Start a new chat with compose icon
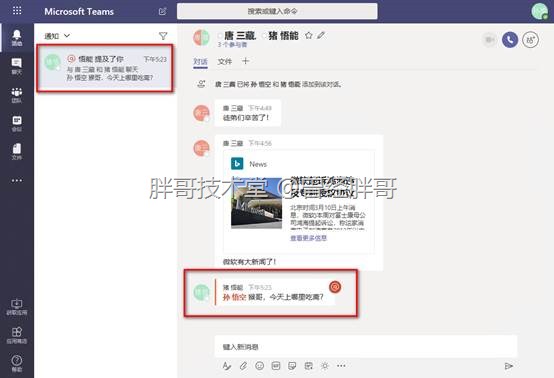The width and height of the screenshot is (554, 378). (x=163, y=11)
